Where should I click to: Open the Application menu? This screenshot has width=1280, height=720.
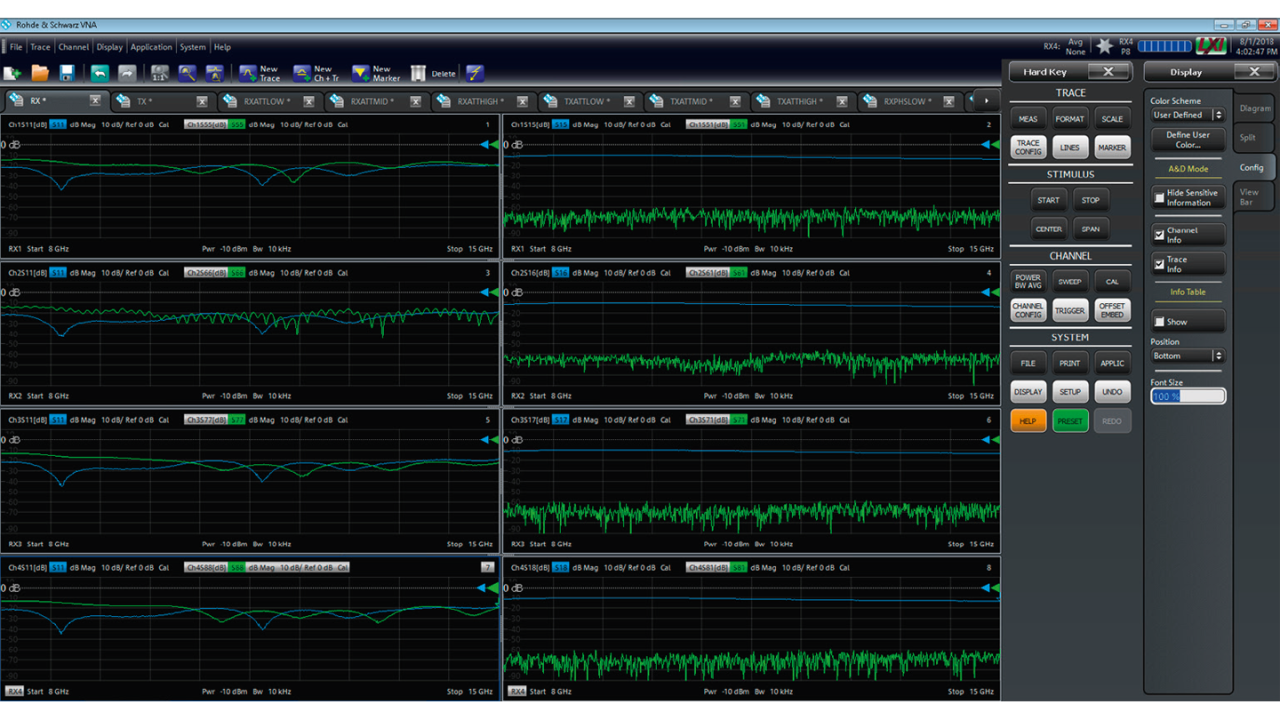pyautogui.click(x=152, y=47)
